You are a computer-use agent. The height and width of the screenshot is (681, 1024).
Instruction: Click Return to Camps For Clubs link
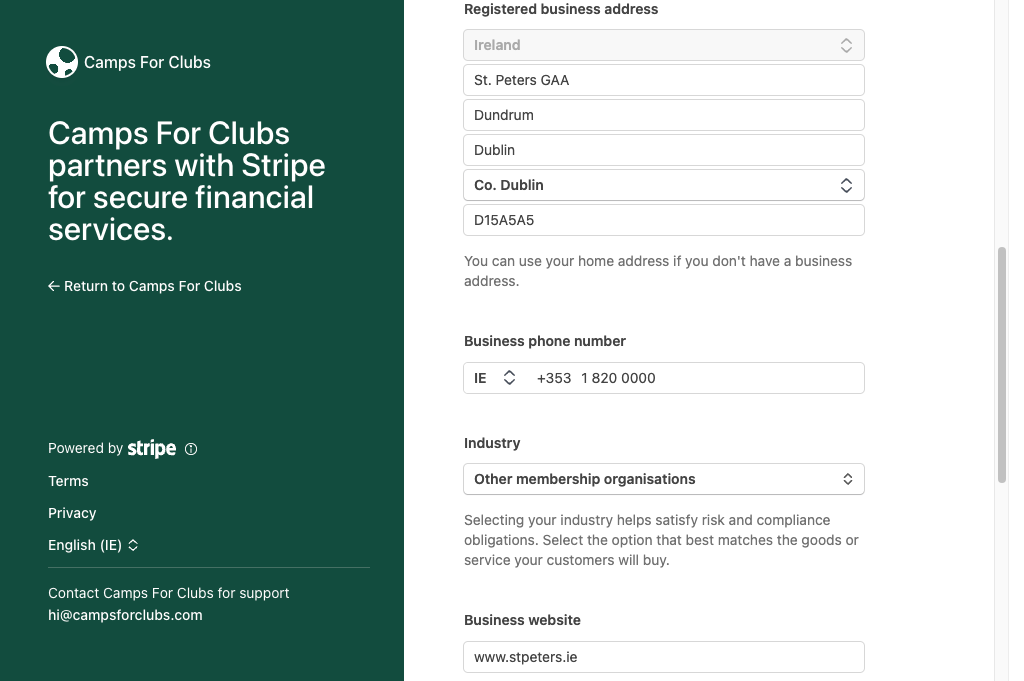tap(145, 286)
